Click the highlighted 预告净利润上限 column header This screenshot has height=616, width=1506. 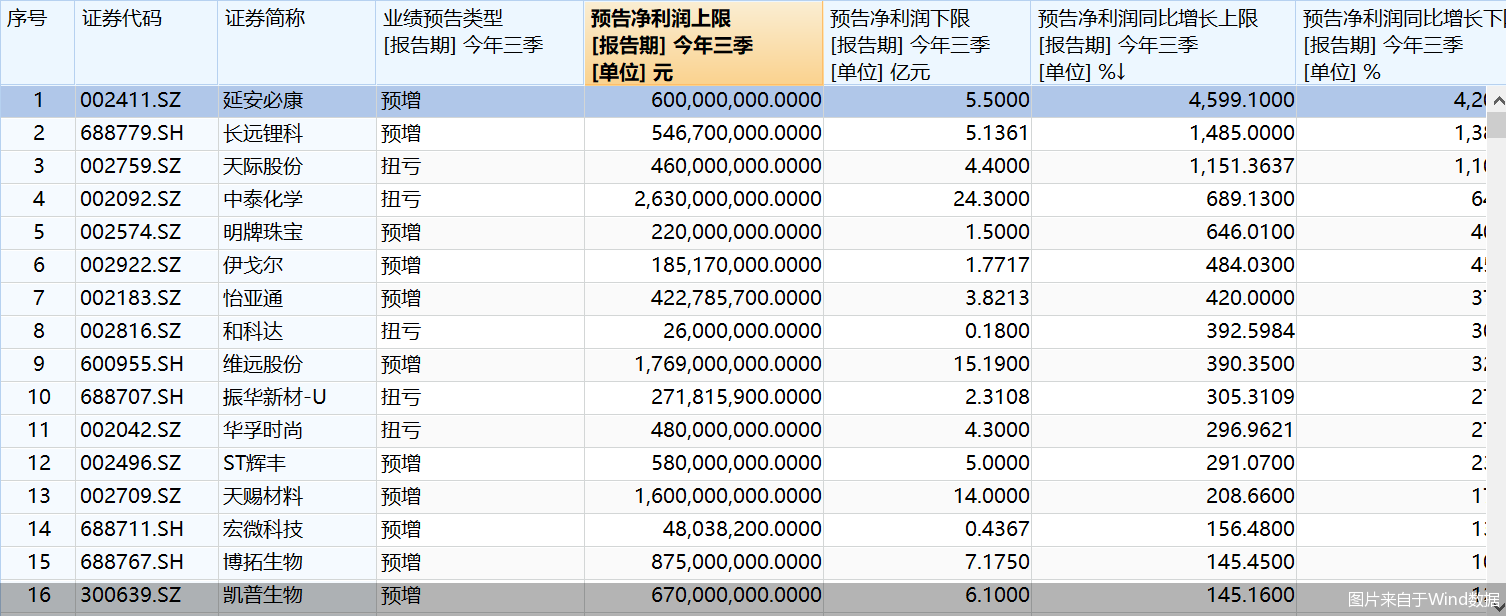704,43
